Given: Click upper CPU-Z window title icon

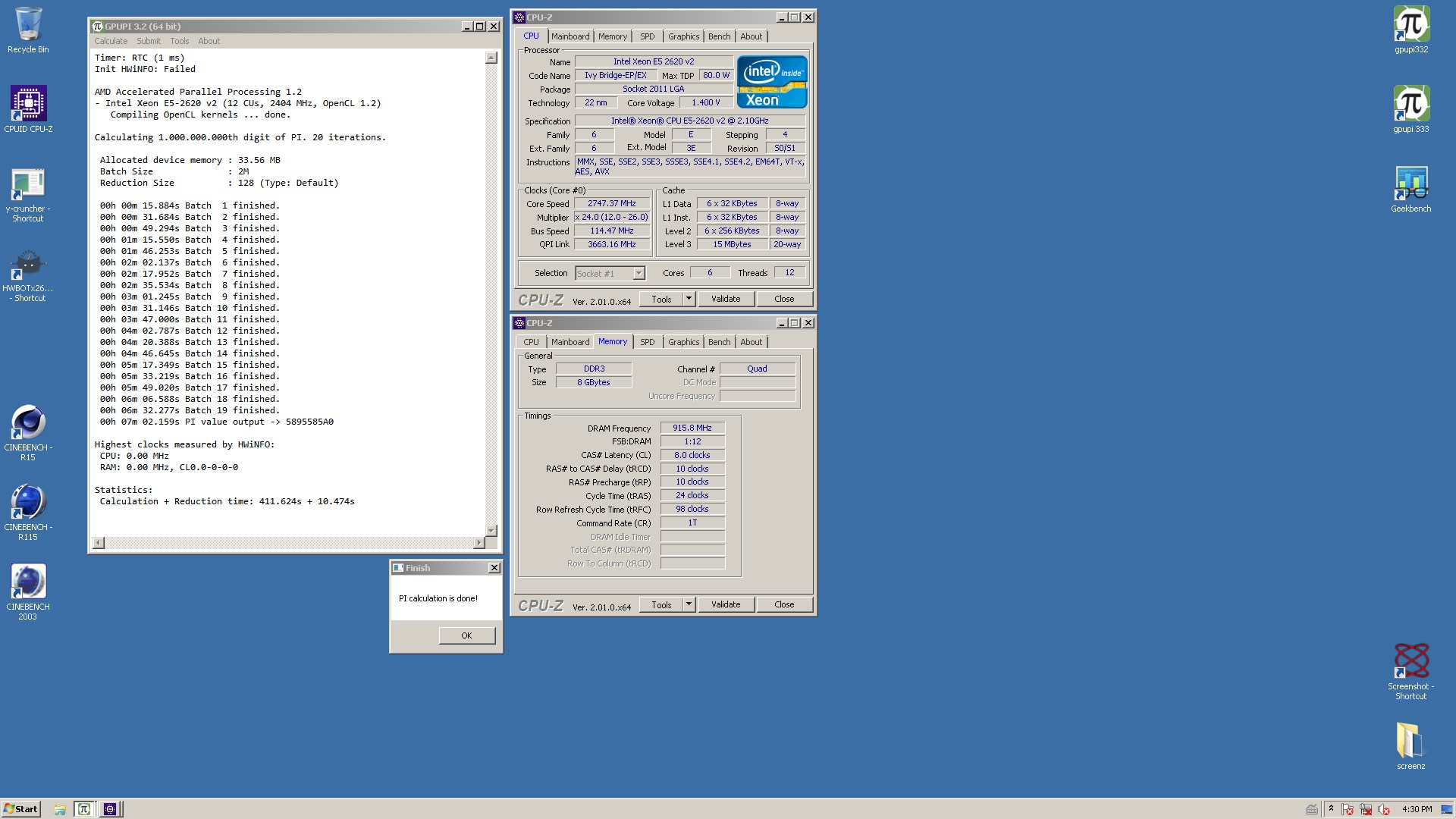Looking at the screenshot, I should pyautogui.click(x=519, y=17).
